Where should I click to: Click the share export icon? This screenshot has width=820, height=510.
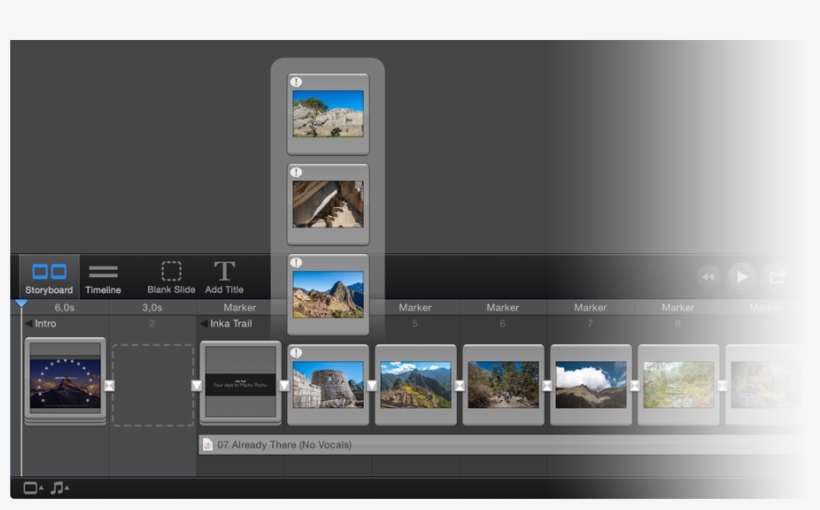[777, 277]
